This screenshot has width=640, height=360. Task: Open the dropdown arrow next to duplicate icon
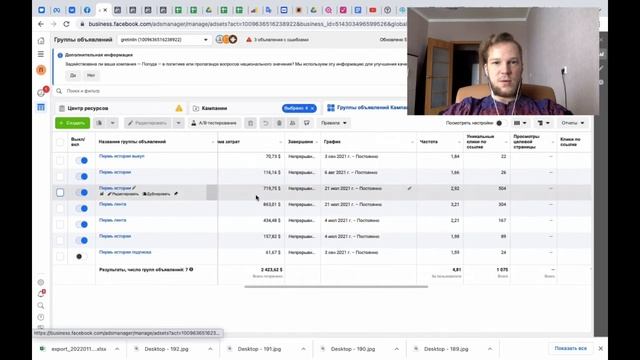click(x=113, y=123)
